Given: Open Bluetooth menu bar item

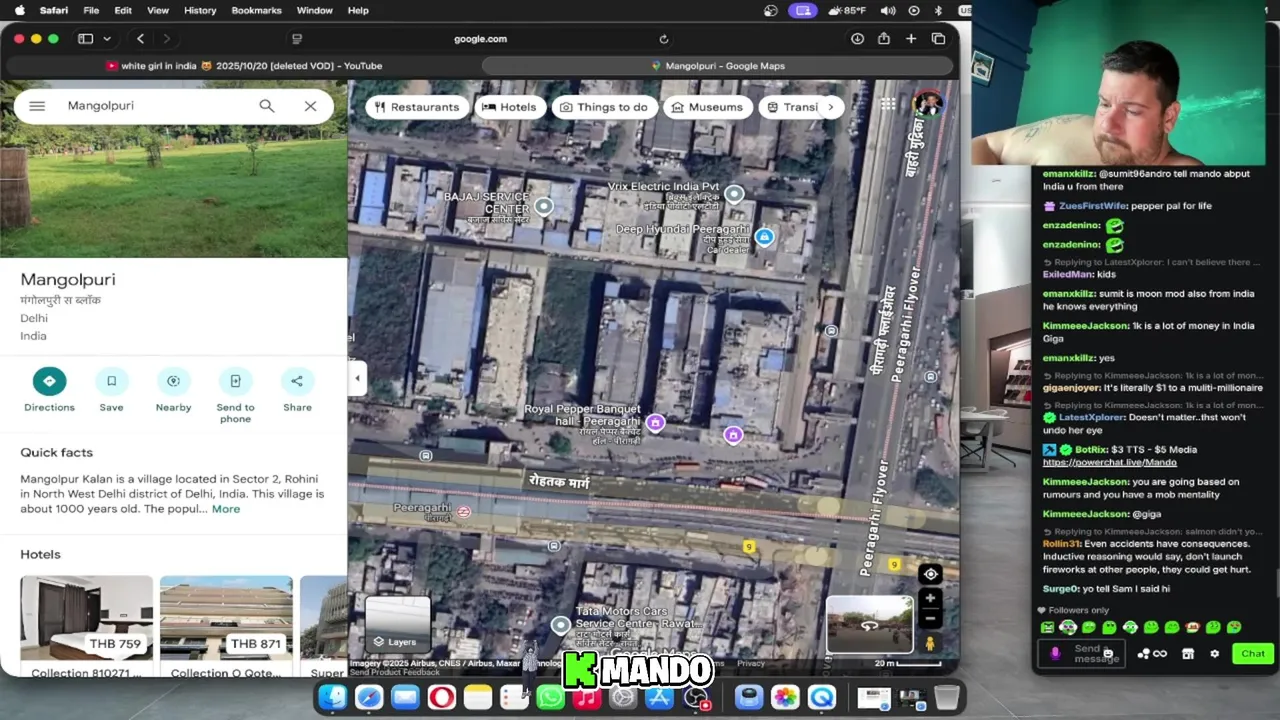Looking at the screenshot, I should pos(938,10).
